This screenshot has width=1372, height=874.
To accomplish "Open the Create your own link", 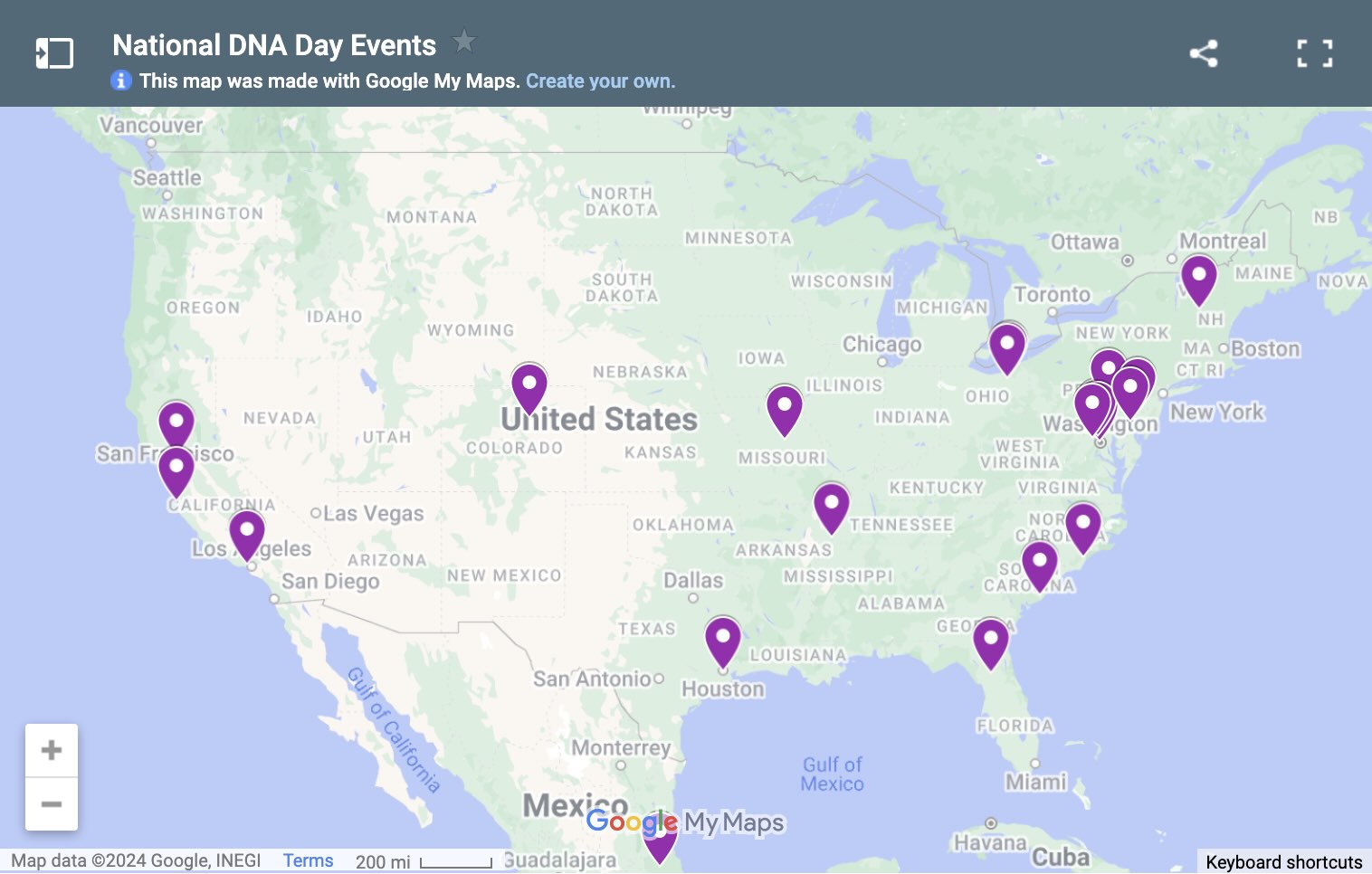I will 600,81.
